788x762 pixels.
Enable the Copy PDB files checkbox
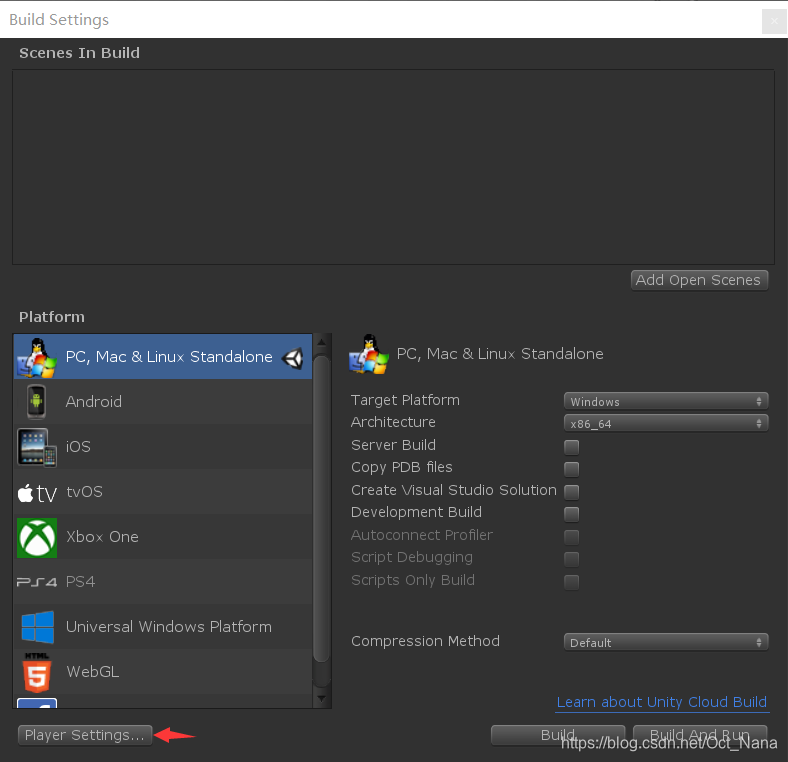[571, 469]
